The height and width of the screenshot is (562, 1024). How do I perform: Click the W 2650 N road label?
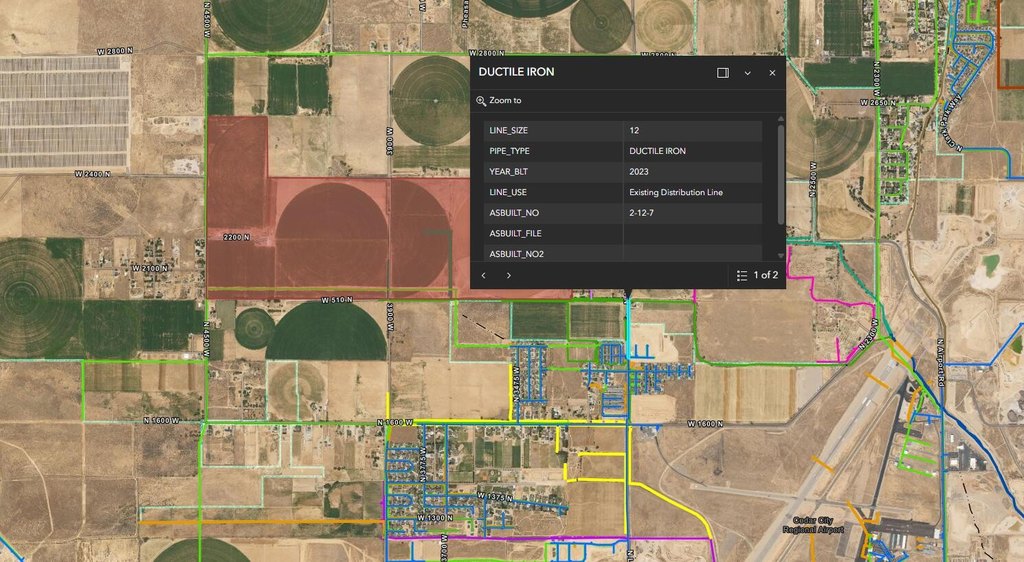[x=878, y=102]
